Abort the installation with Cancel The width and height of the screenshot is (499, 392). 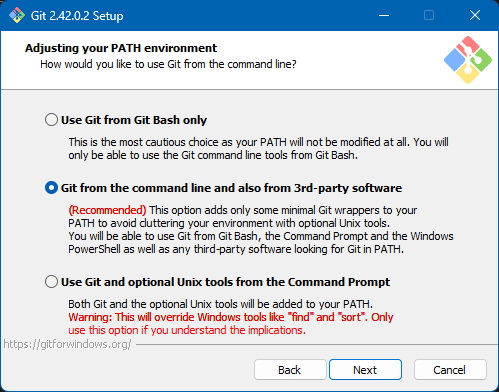pyautogui.click(x=450, y=370)
